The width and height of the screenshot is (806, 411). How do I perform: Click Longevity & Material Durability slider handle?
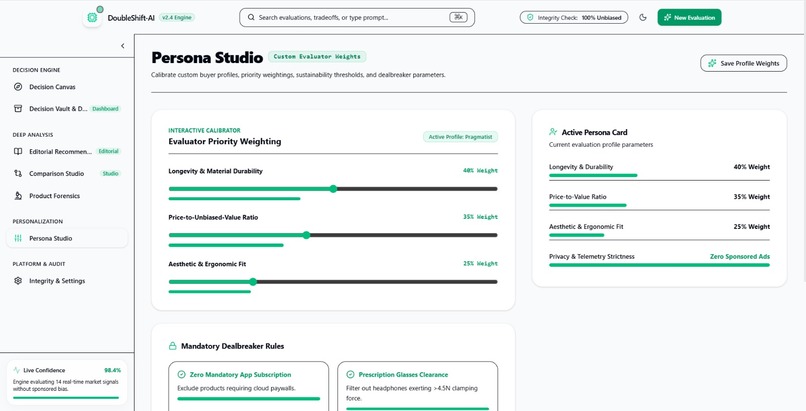point(334,189)
